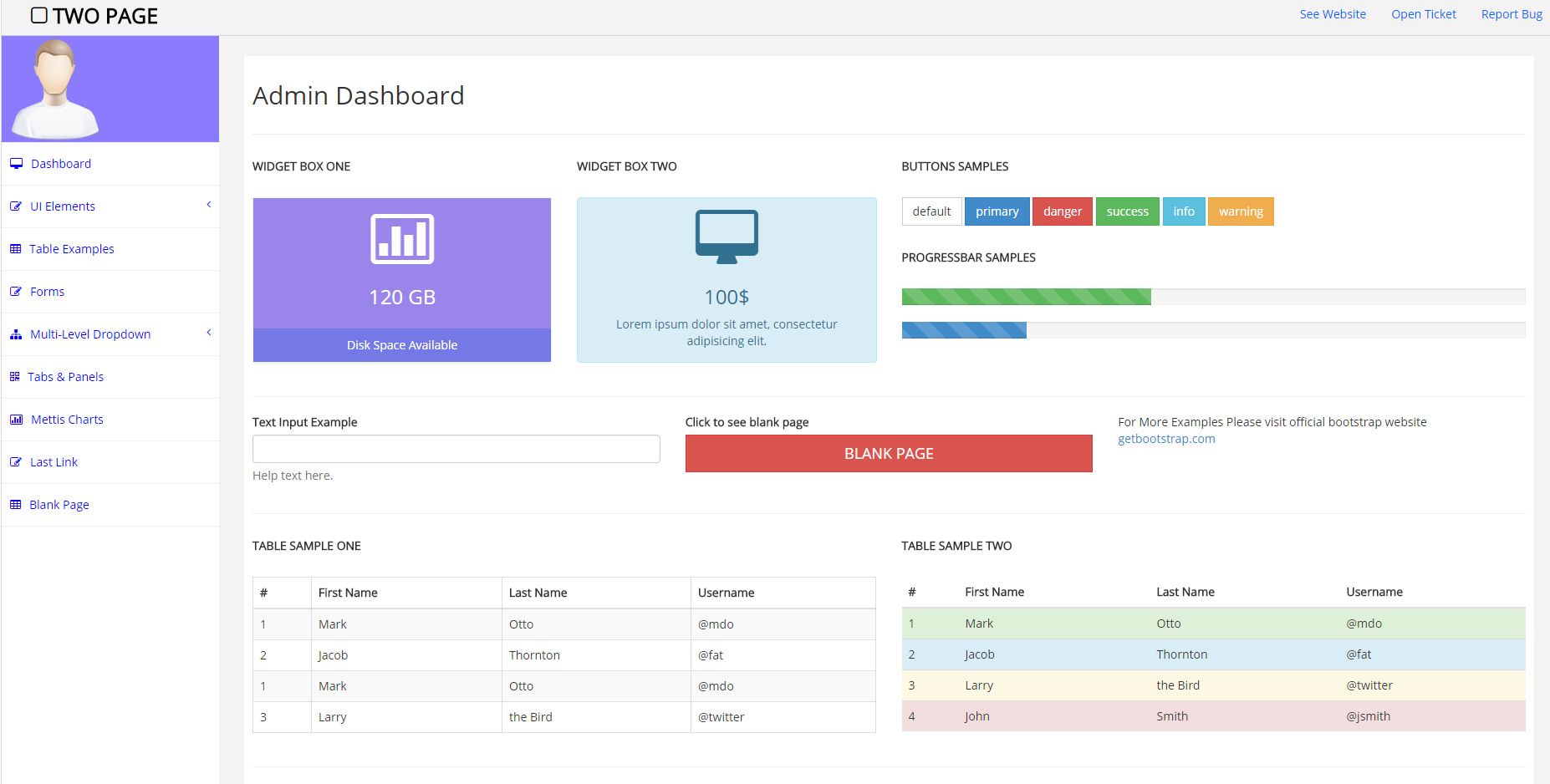Click the bar chart icon in Widget Box One
This screenshot has height=784, width=1550.
click(x=402, y=239)
